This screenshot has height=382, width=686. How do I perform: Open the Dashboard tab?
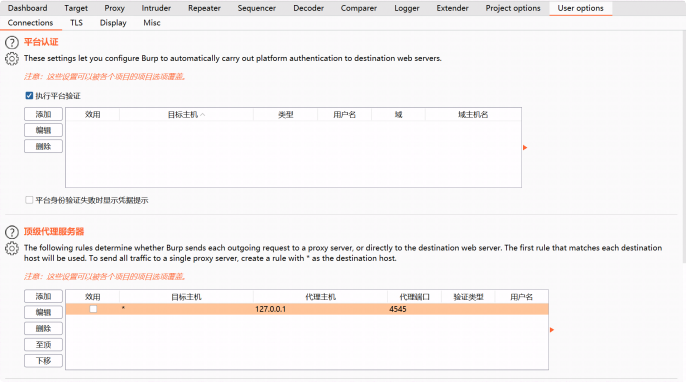coord(28,8)
